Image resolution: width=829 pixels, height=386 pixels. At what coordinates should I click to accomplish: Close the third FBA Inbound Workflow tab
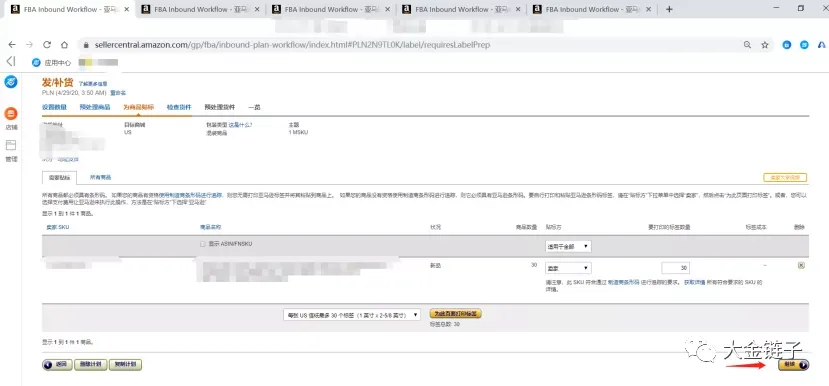tap(388, 9)
